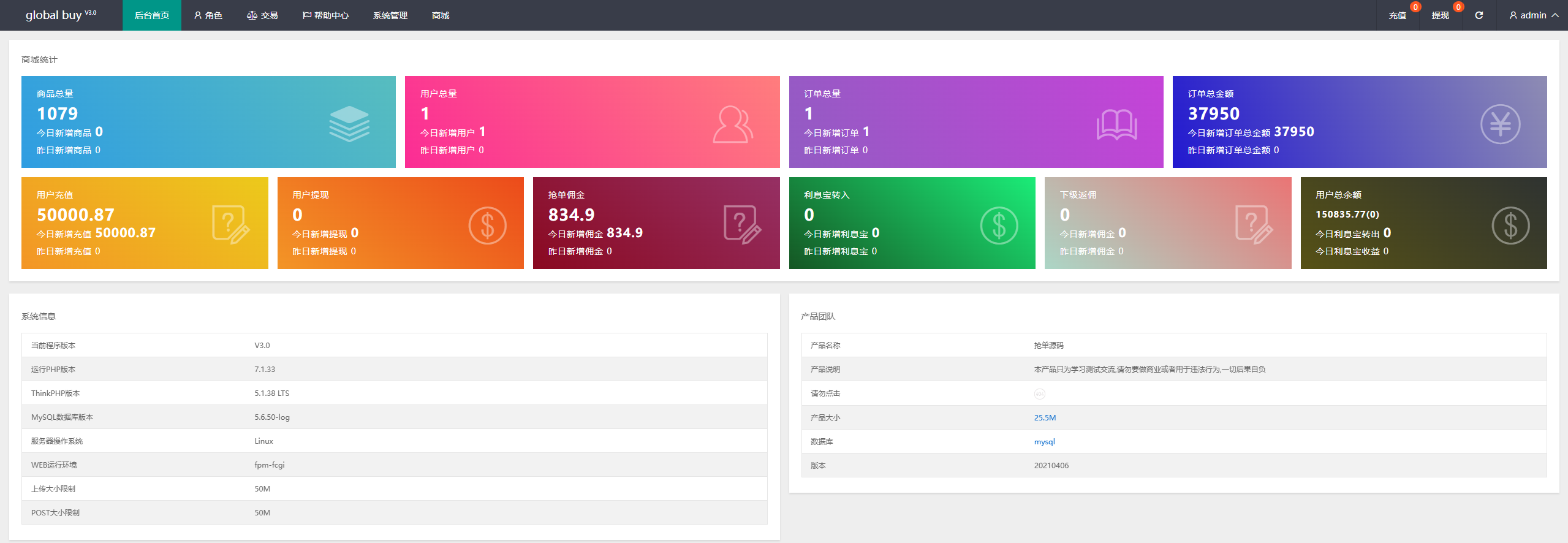Viewport: 1568px width, 543px height.
Task: Expand the admin user dropdown
Action: point(1534,15)
